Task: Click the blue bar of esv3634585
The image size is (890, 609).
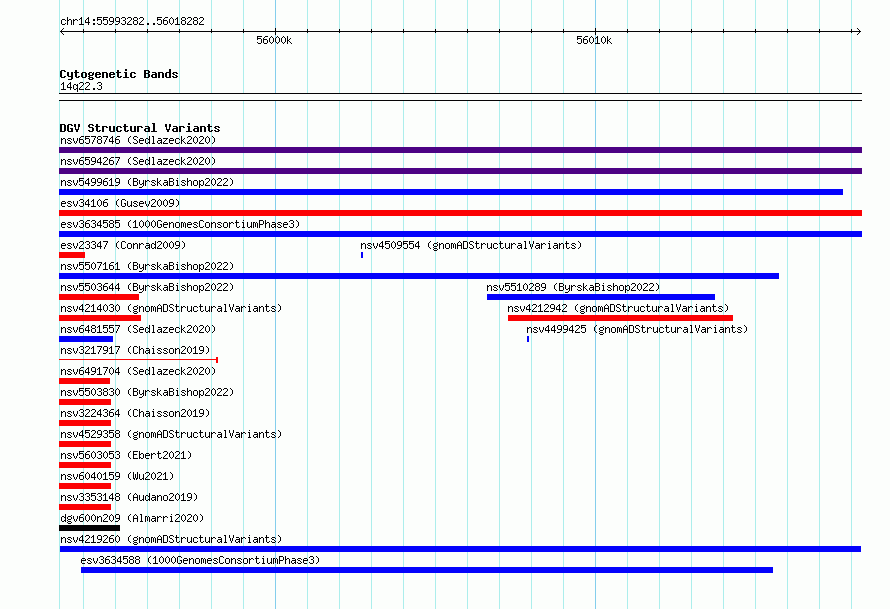Action: tap(460, 234)
